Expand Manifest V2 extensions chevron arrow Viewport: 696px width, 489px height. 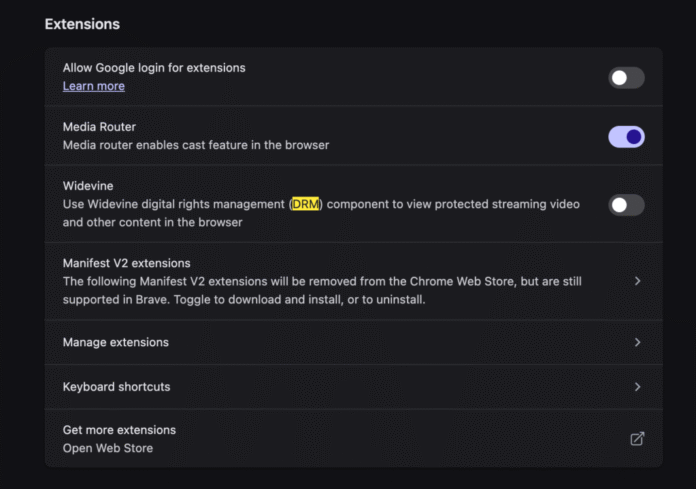pyautogui.click(x=638, y=281)
